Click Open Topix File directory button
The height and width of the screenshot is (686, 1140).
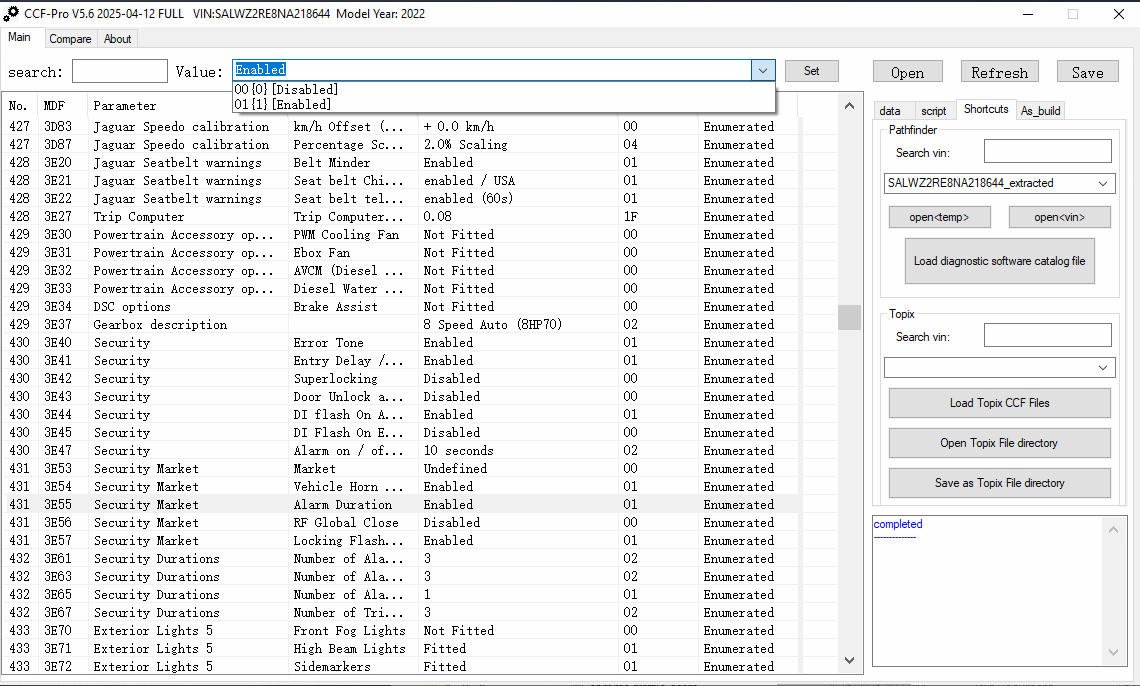pyautogui.click(x=1000, y=443)
